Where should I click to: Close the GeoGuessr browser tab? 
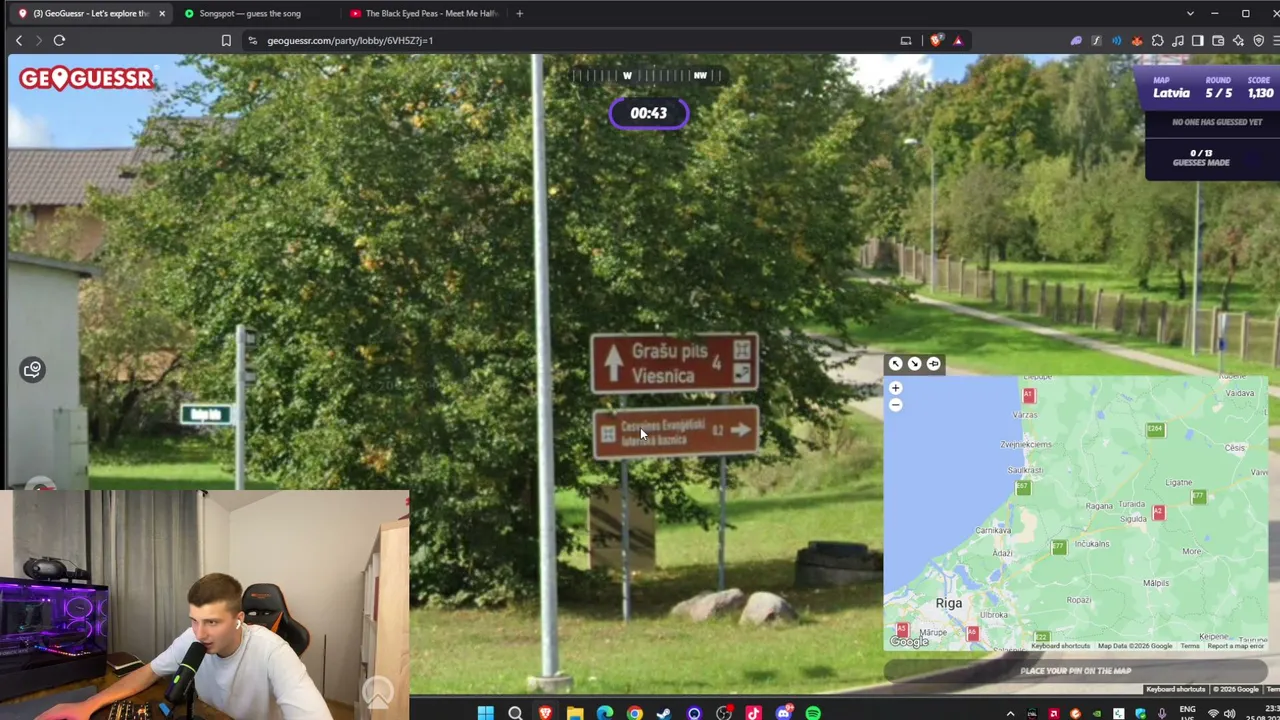coord(161,14)
